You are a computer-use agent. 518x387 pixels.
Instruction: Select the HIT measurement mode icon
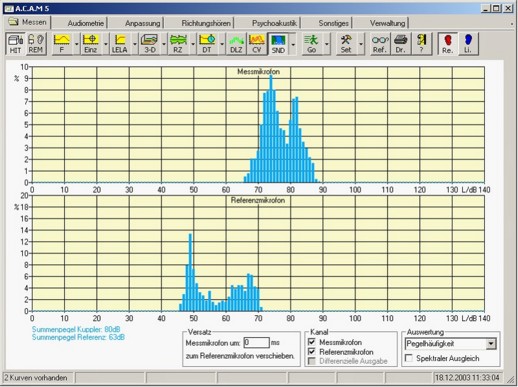pos(15,44)
